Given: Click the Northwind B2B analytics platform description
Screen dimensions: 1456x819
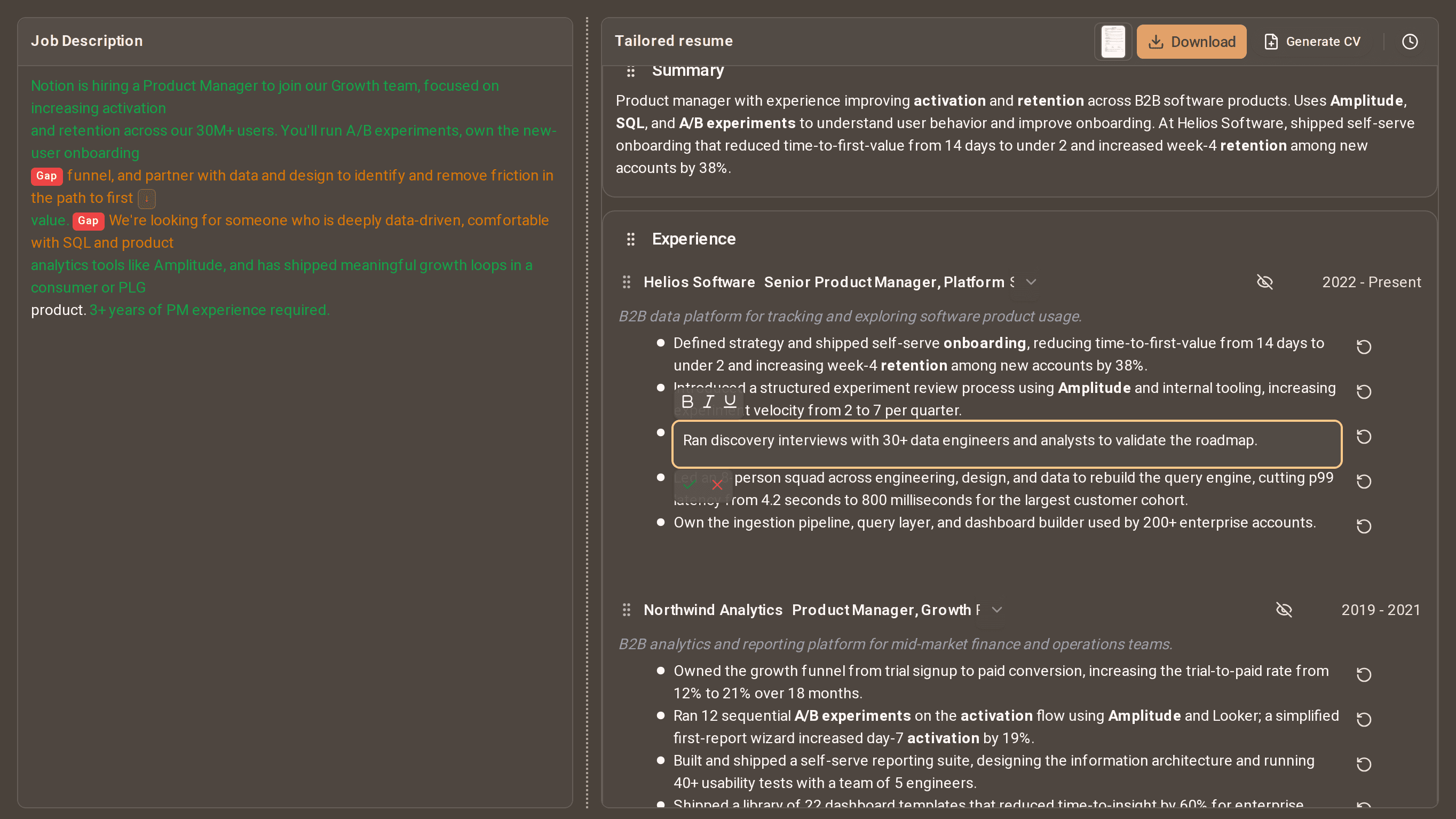Looking at the screenshot, I should click(x=895, y=644).
